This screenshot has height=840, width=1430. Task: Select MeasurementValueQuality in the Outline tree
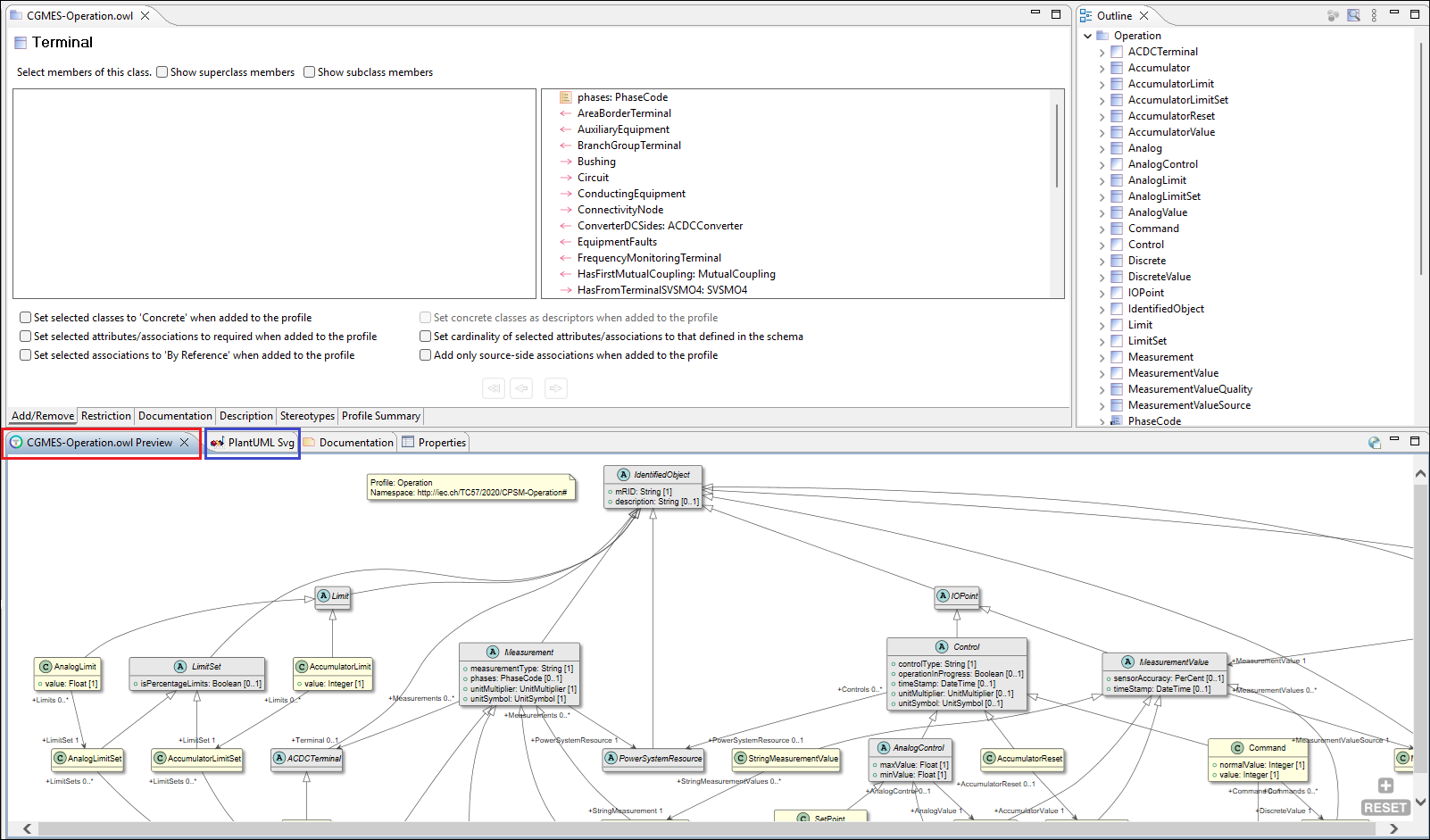1190,389
